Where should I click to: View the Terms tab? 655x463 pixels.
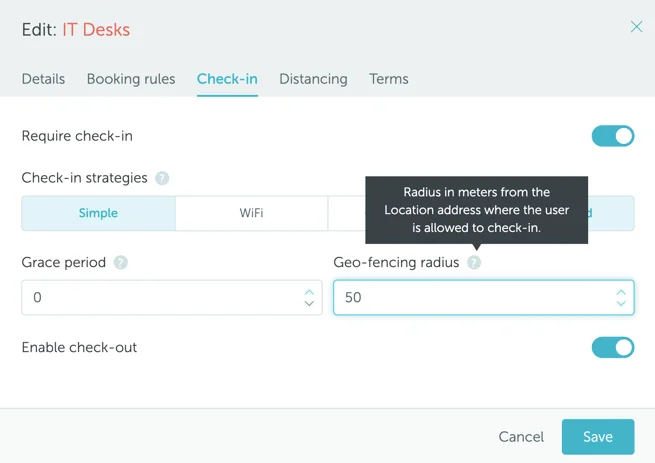[389, 79]
